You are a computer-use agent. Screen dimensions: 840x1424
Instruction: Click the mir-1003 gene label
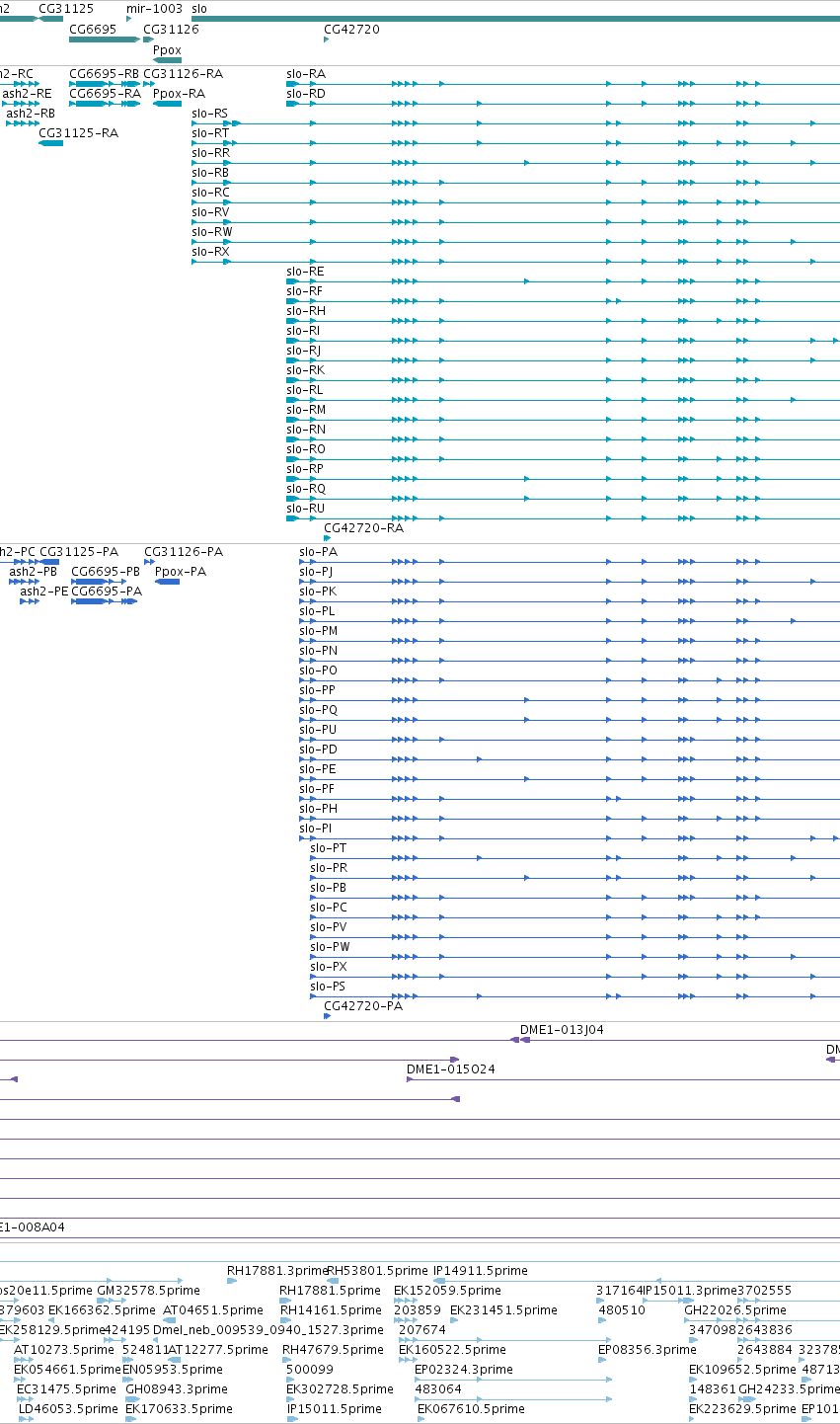point(155,8)
